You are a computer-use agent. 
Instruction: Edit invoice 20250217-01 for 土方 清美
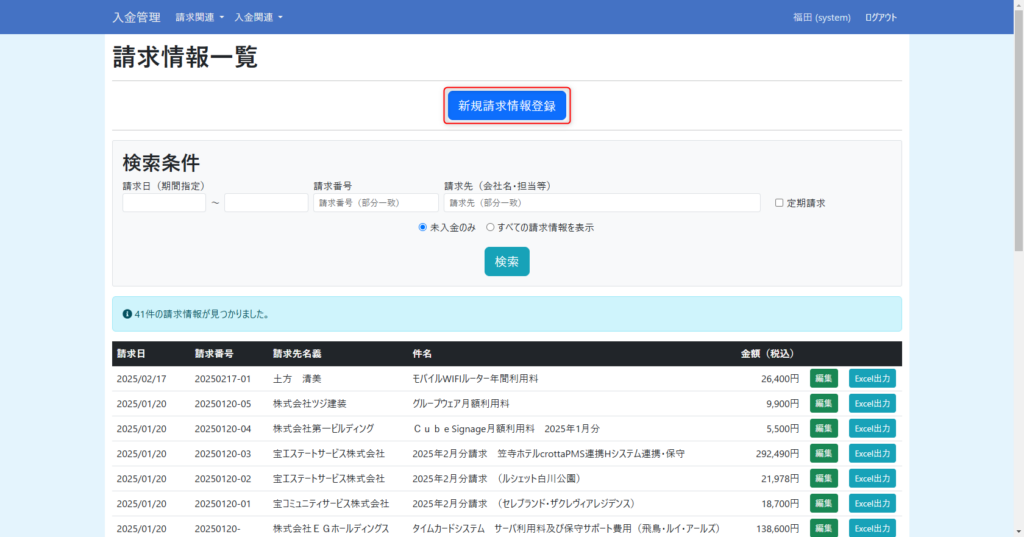tap(823, 379)
